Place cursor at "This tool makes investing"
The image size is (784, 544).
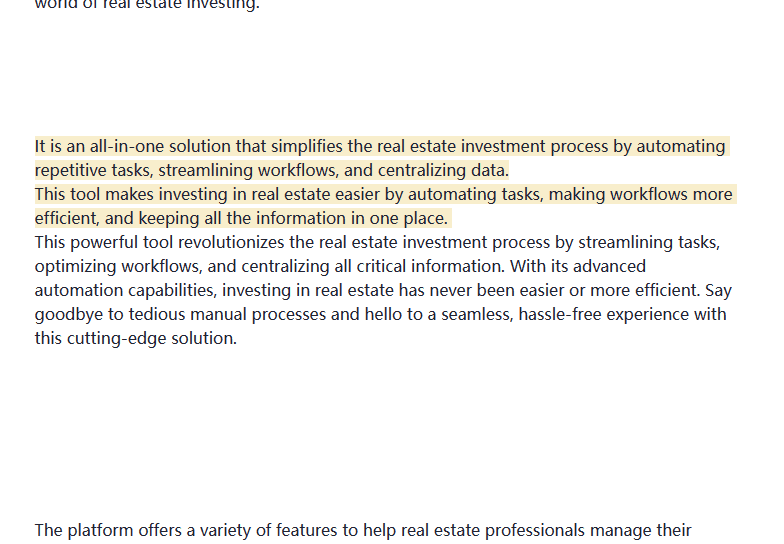click(37, 195)
